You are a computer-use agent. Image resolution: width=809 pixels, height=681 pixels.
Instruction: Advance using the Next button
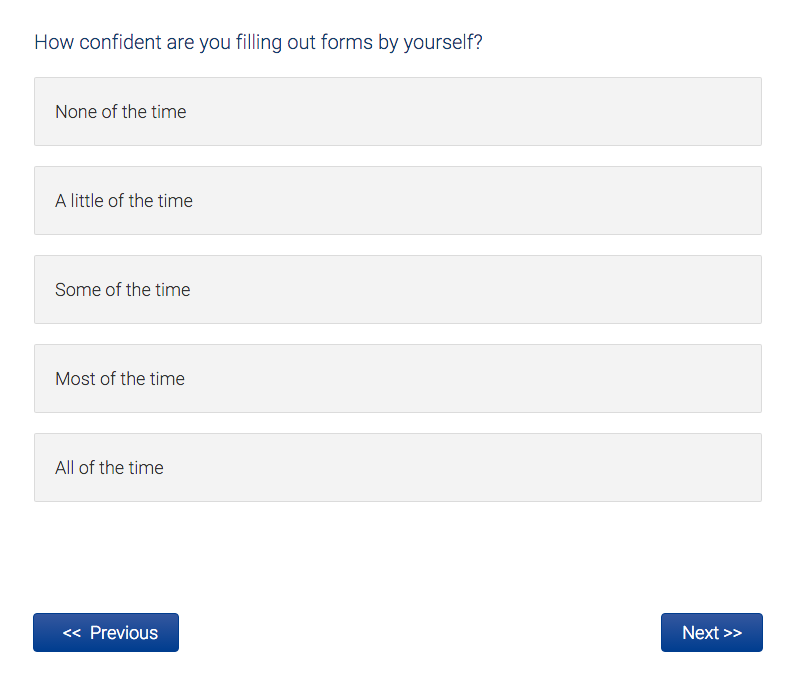click(x=711, y=633)
